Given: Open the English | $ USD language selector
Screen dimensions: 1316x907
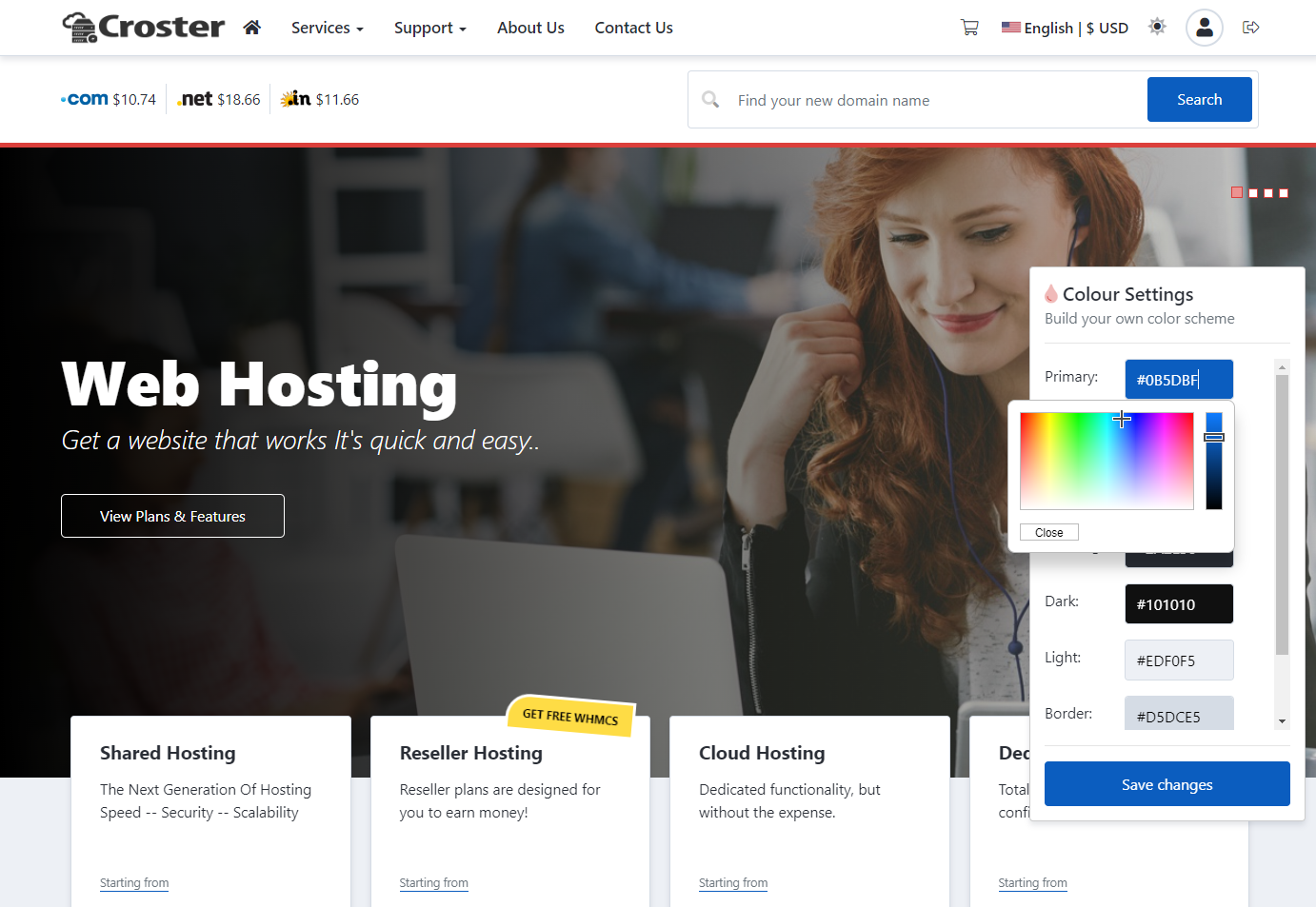Looking at the screenshot, I should (1065, 28).
